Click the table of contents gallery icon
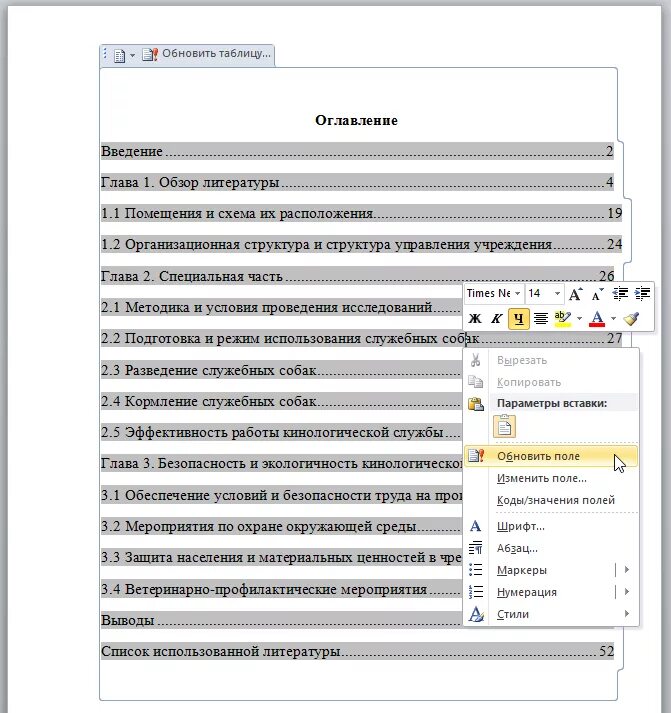 (119, 56)
